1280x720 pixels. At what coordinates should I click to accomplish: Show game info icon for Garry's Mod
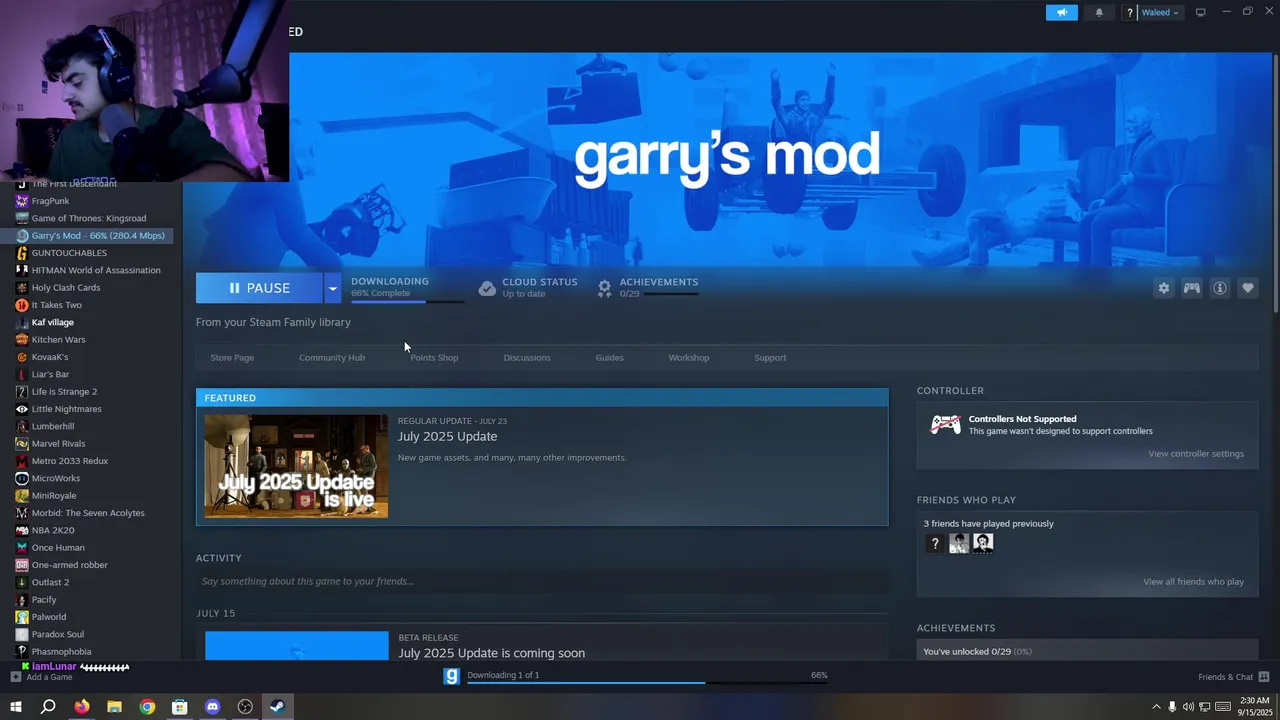tap(1220, 288)
